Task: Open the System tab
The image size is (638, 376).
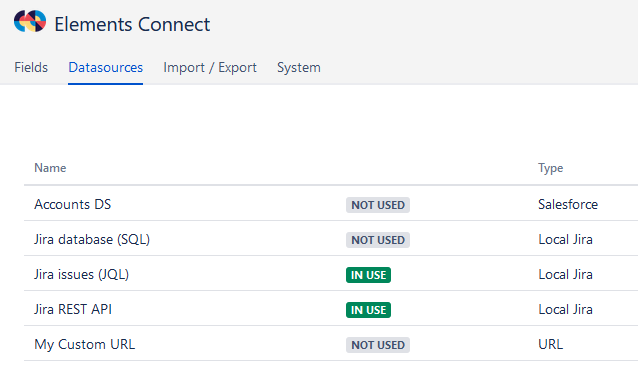Action: click(x=299, y=67)
